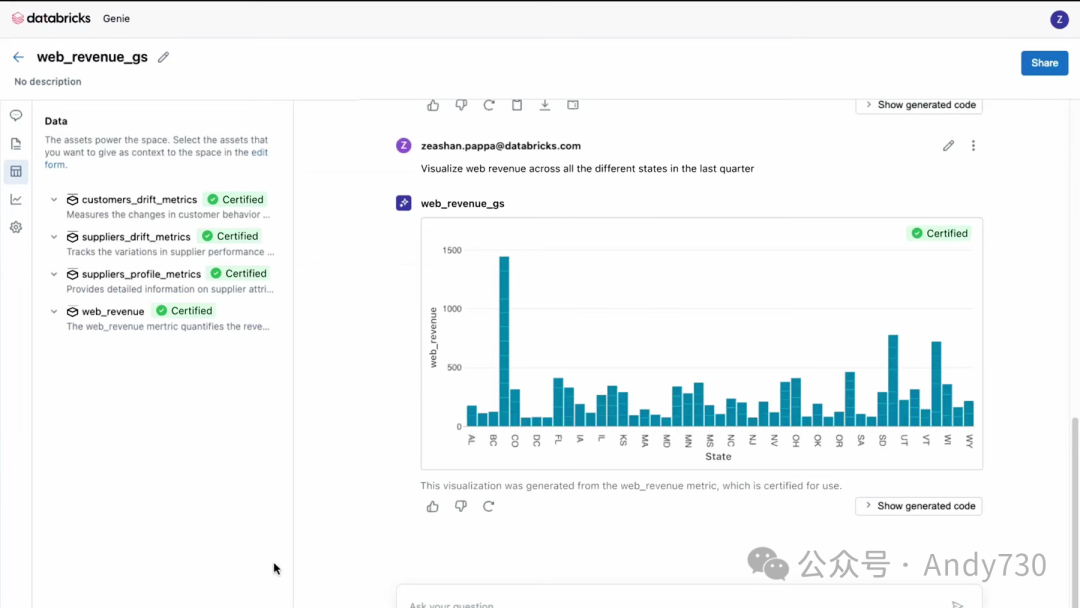This screenshot has width=1080, height=608.
Task: Follow the edit form link
Action: tap(156, 158)
